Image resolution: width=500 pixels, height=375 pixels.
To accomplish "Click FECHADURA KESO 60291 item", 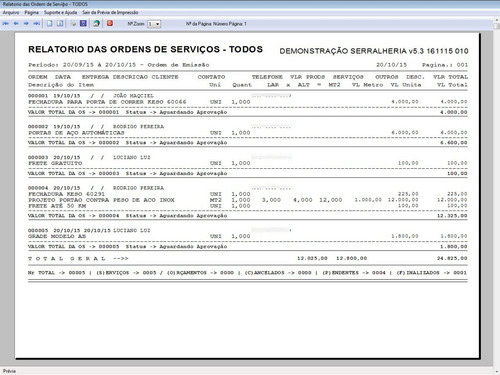I will 247,194.
